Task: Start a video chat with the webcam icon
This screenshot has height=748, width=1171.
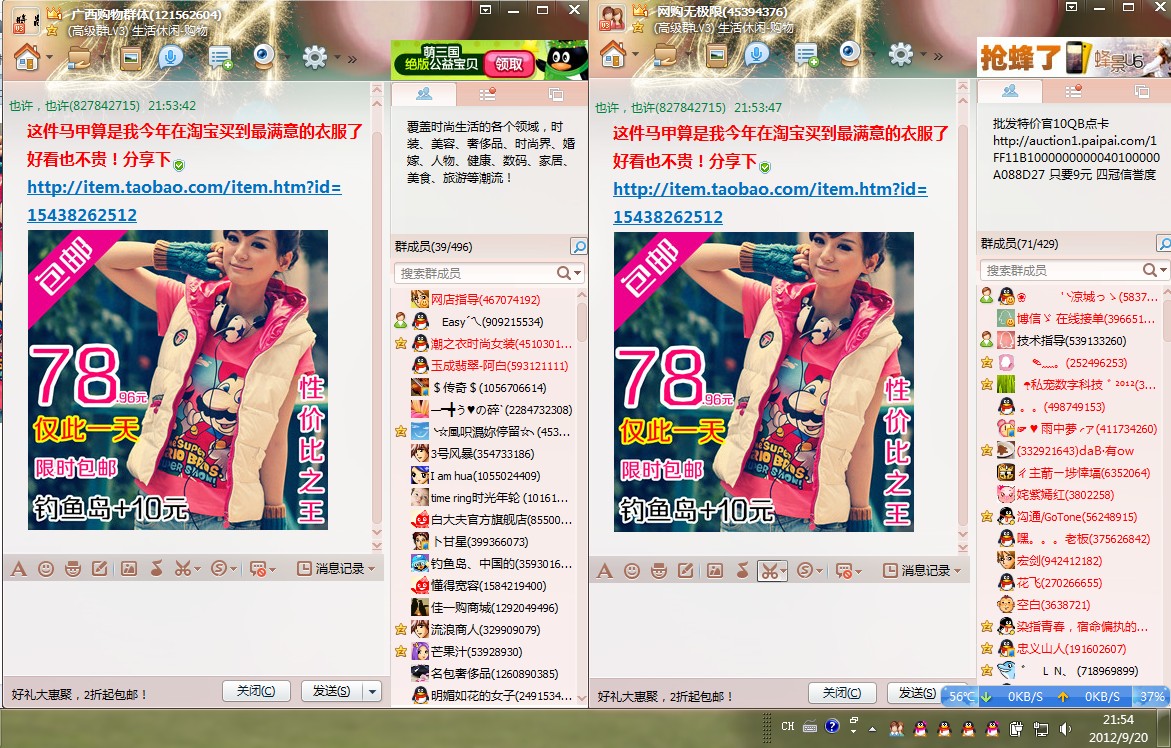Action: 263,58
